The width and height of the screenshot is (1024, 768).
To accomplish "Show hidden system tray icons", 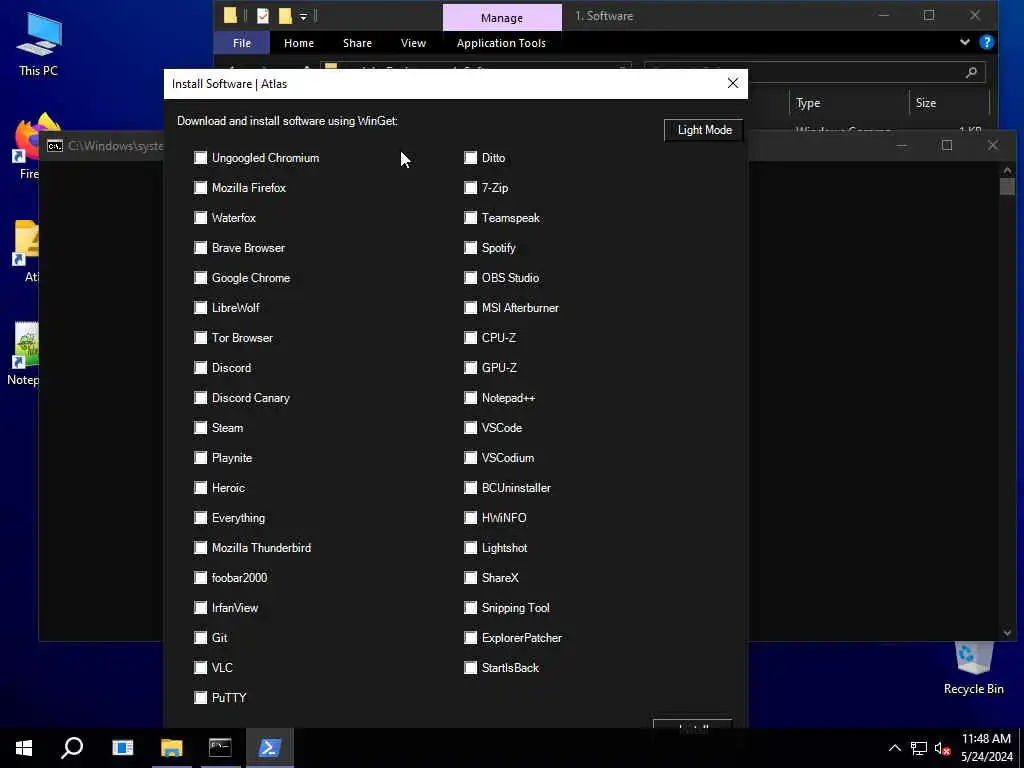I will pyautogui.click(x=895, y=748).
